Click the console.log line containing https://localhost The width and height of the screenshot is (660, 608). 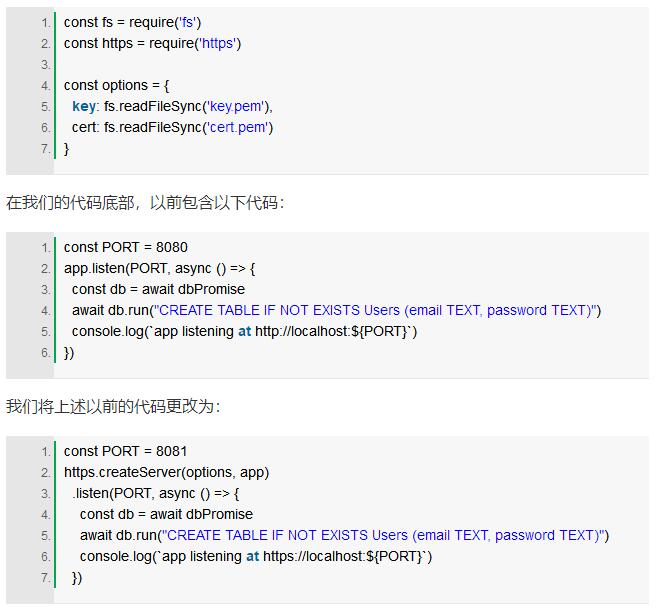(x=255, y=556)
